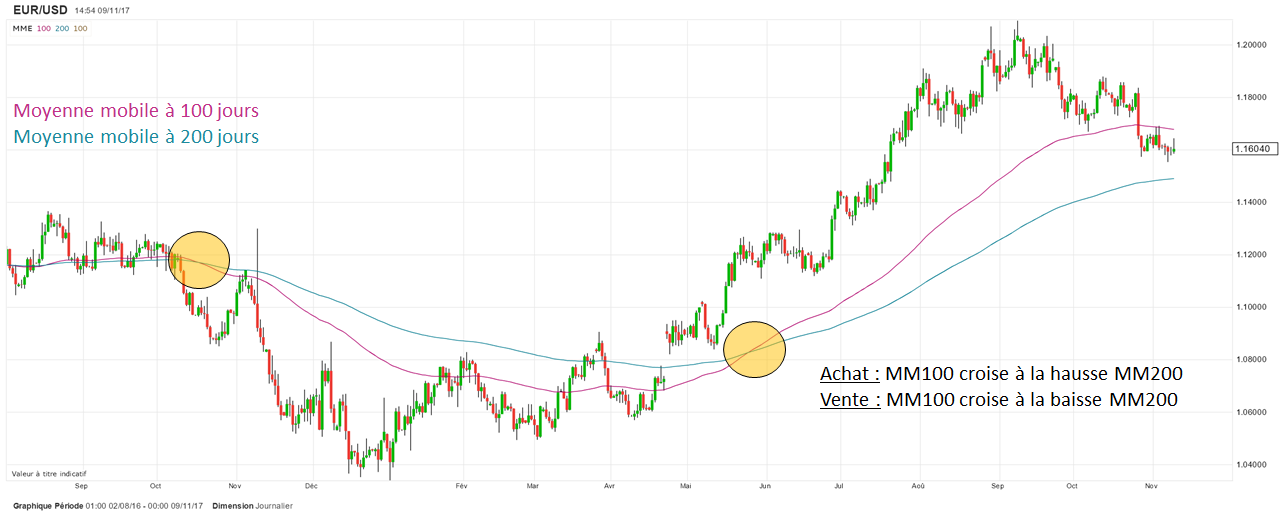The image size is (1284, 514).
Task: Click the Journalier dimension value
Action: coord(274,506)
